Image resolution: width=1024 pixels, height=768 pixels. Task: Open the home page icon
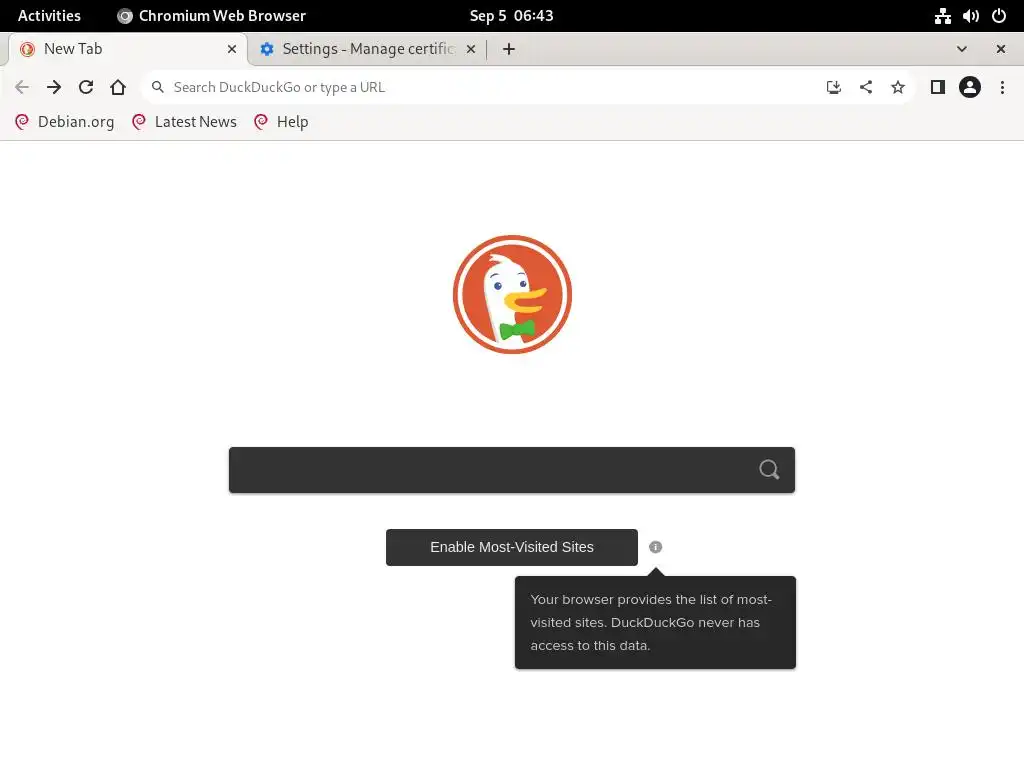pos(118,87)
